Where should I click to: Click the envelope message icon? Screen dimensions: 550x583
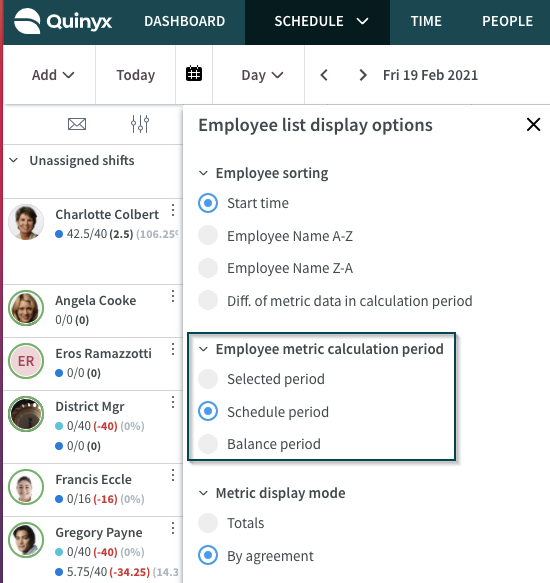pyautogui.click(x=77, y=124)
